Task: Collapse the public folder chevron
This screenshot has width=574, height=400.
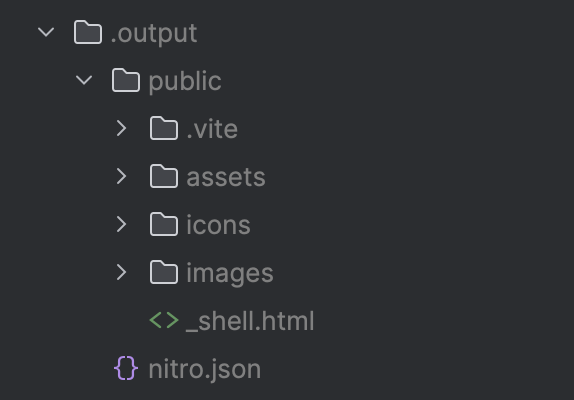Action: (x=84, y=80)
